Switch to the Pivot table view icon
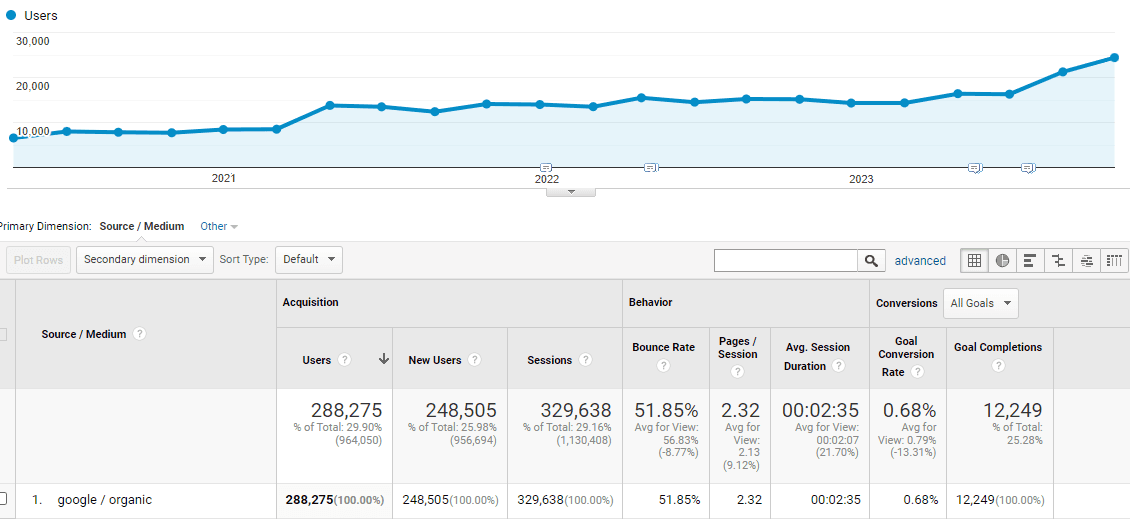The image size is (1130, 521). (x=1114, y=261)
